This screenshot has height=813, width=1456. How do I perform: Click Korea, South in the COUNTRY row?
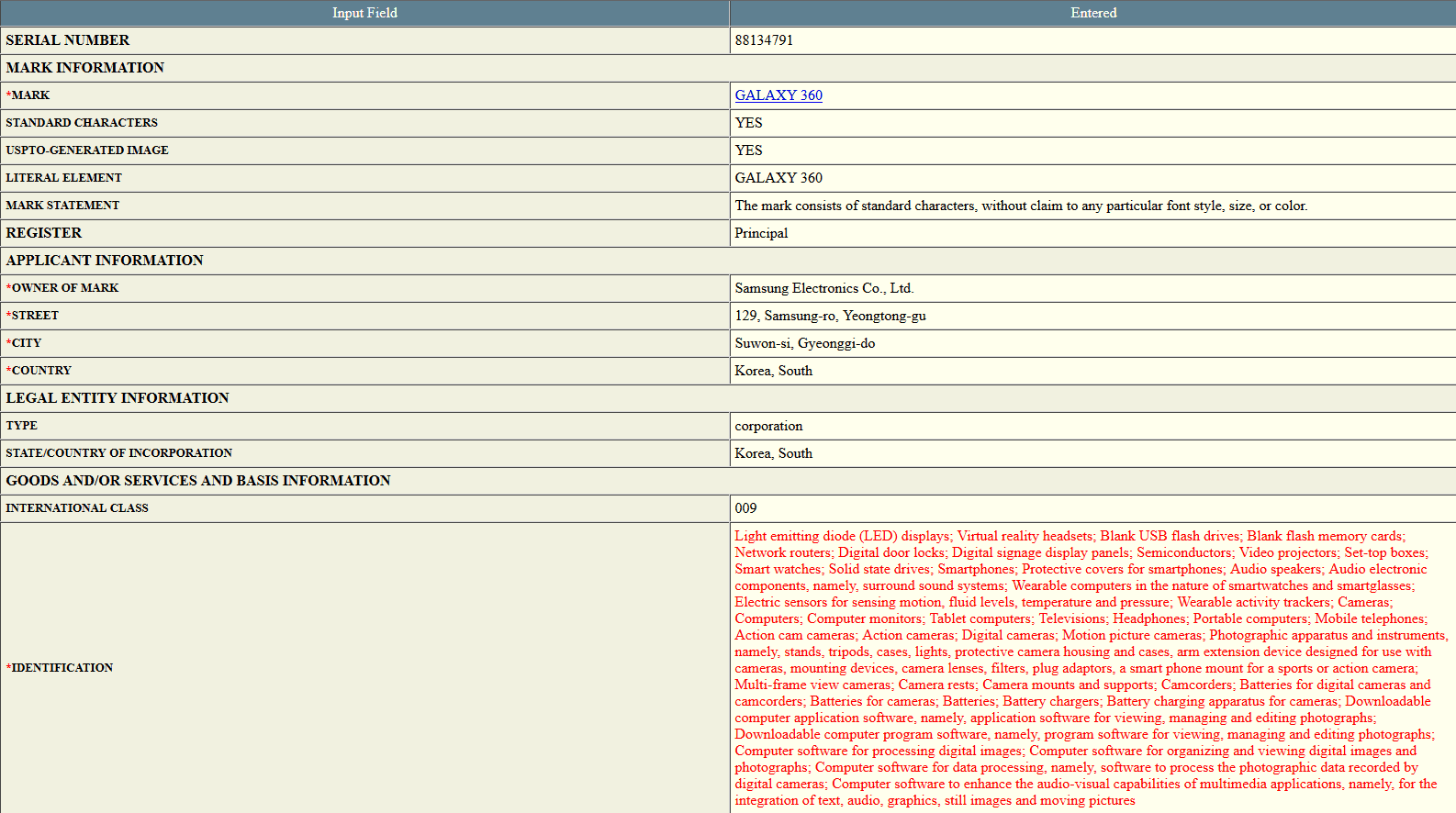773,371
